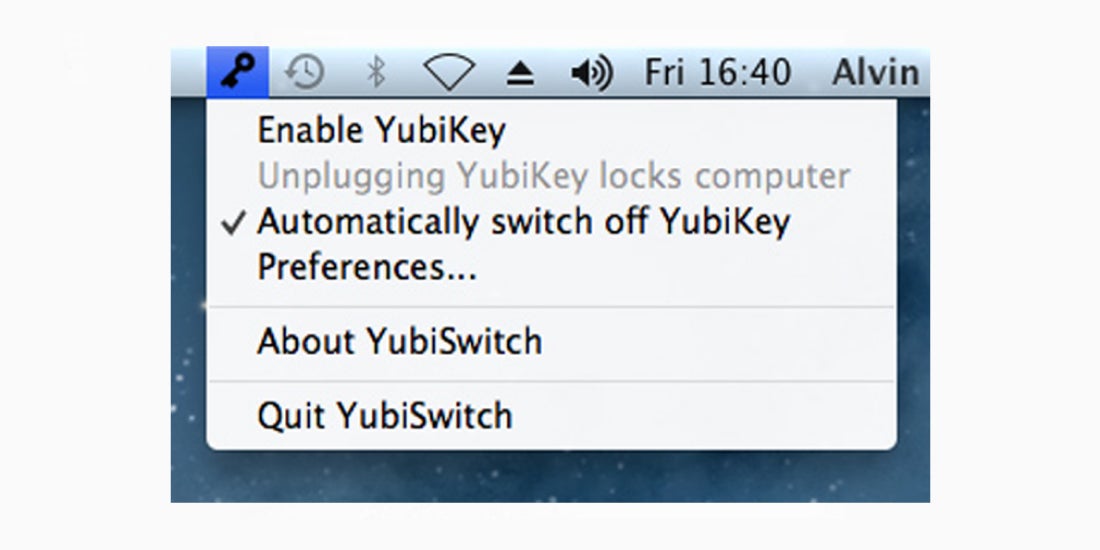Image resolution: width=1100 pixels, height=550 pixels.
Task: Click the checkmark beside Automatically switch off YubiKey
Action: [x=233, y=223]
